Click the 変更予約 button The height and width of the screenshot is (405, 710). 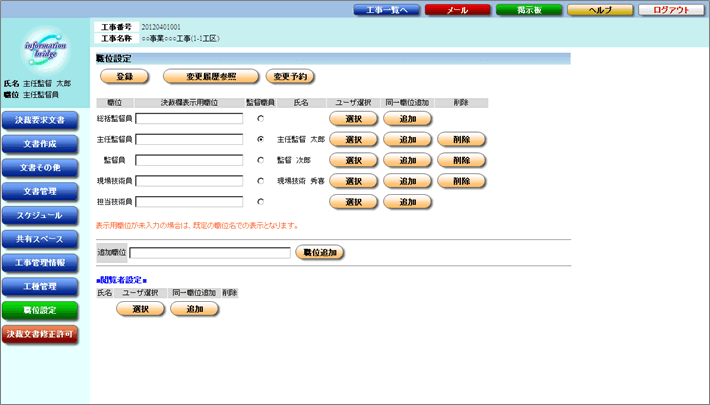[291, 76]
